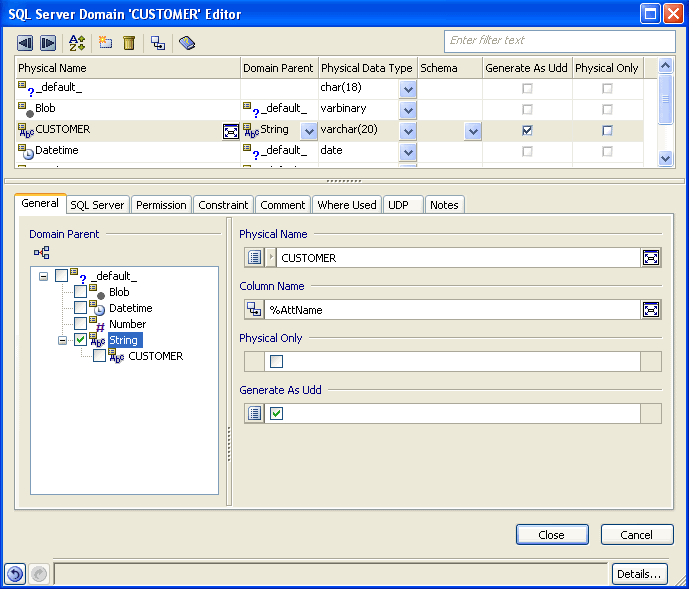Delete the domain using the trash icon
Viewport: 689px width, 589px height.
tap(129, 43)
